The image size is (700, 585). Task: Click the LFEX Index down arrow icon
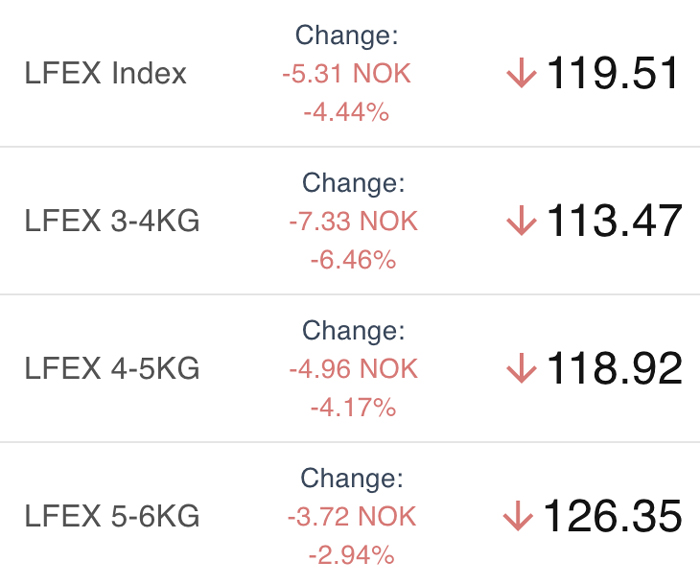(521, 73)
